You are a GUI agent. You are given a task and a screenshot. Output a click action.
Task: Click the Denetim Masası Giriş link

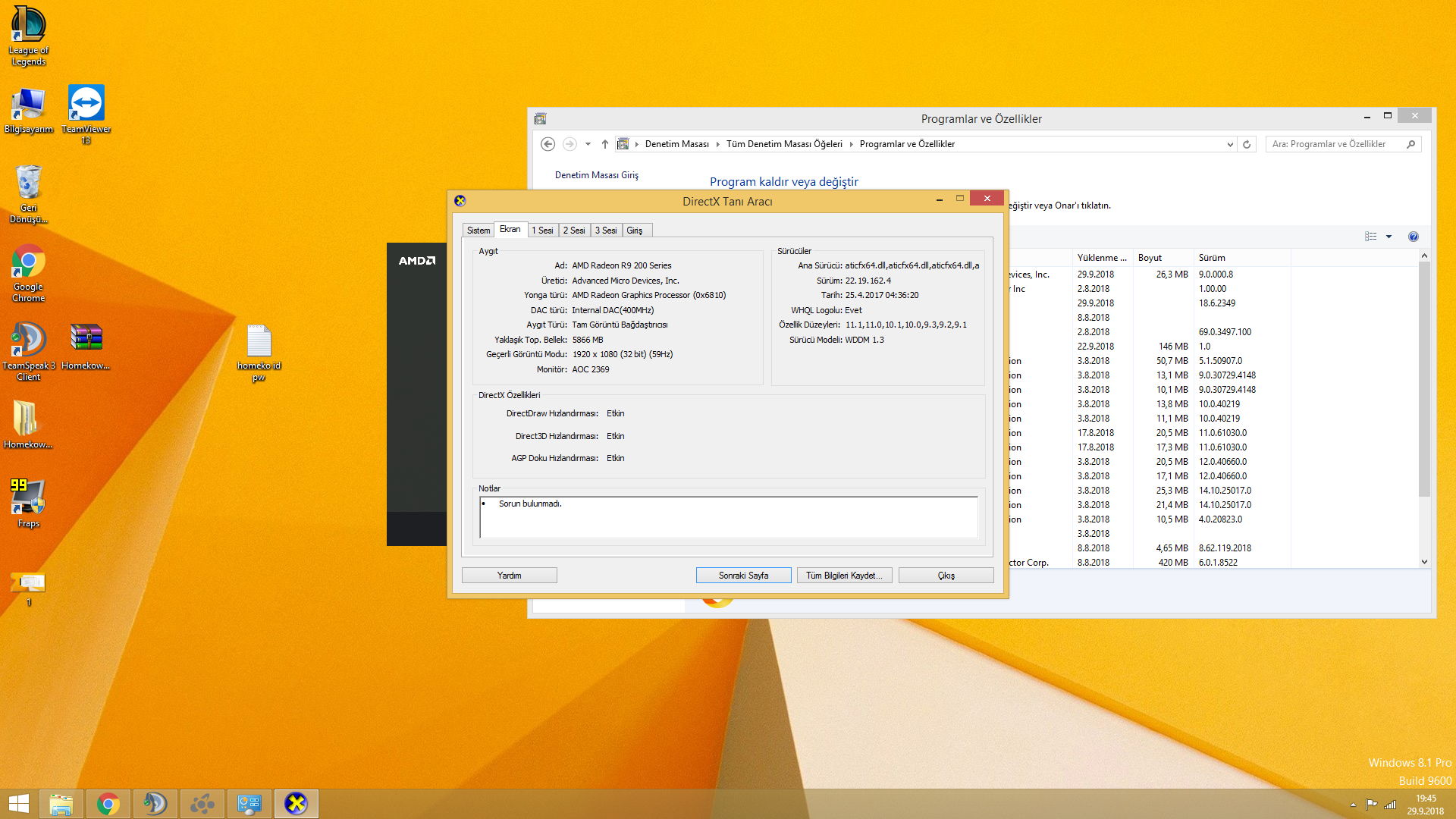[x=596, y=175]
